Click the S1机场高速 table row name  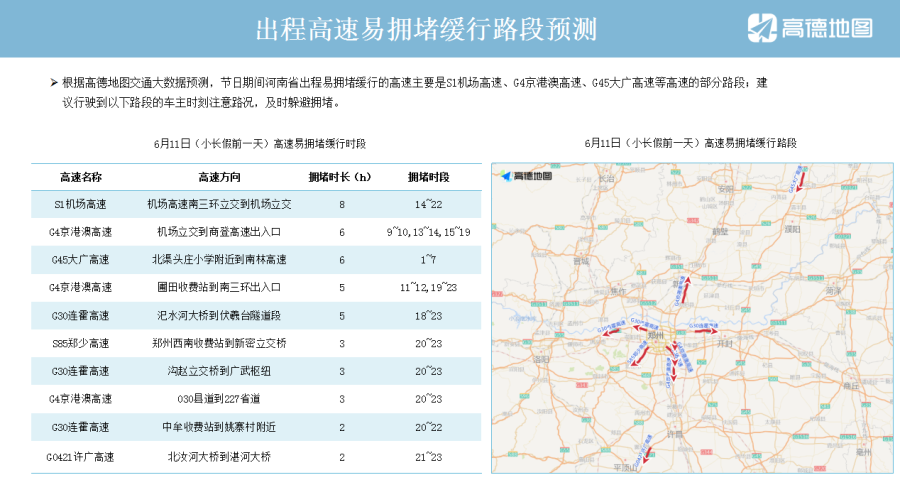tap(81, 204)
